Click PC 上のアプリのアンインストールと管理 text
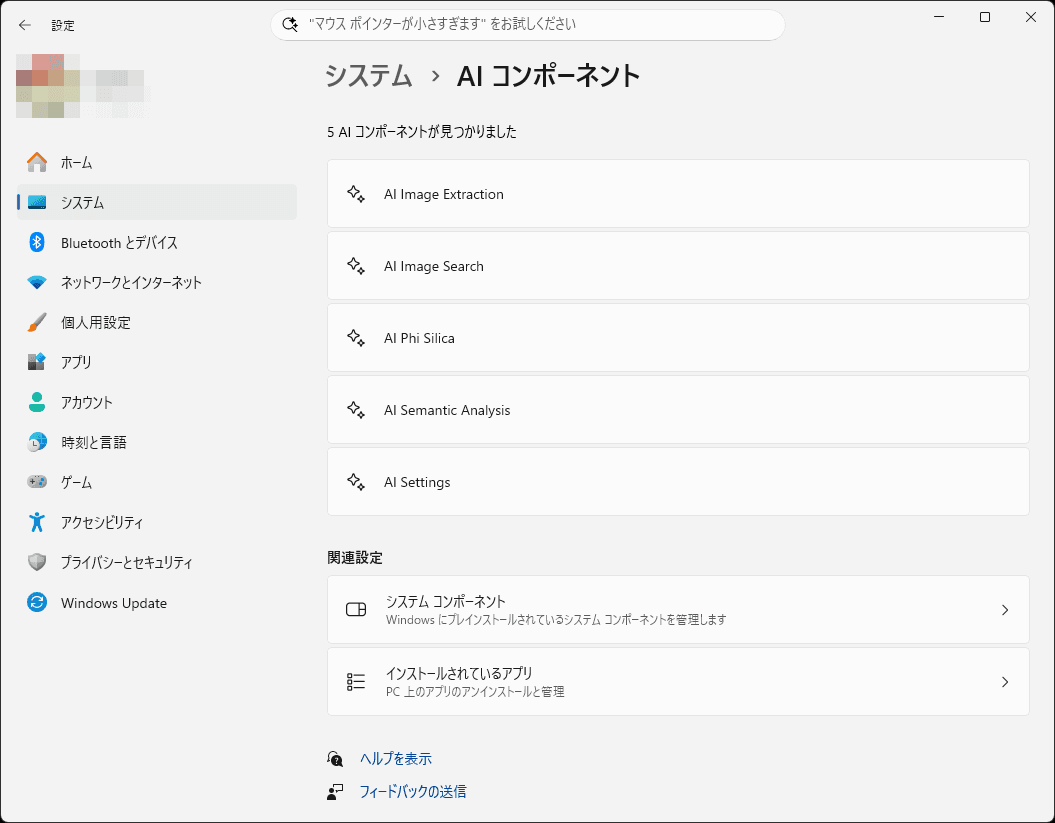 click(x=475, y=692)
